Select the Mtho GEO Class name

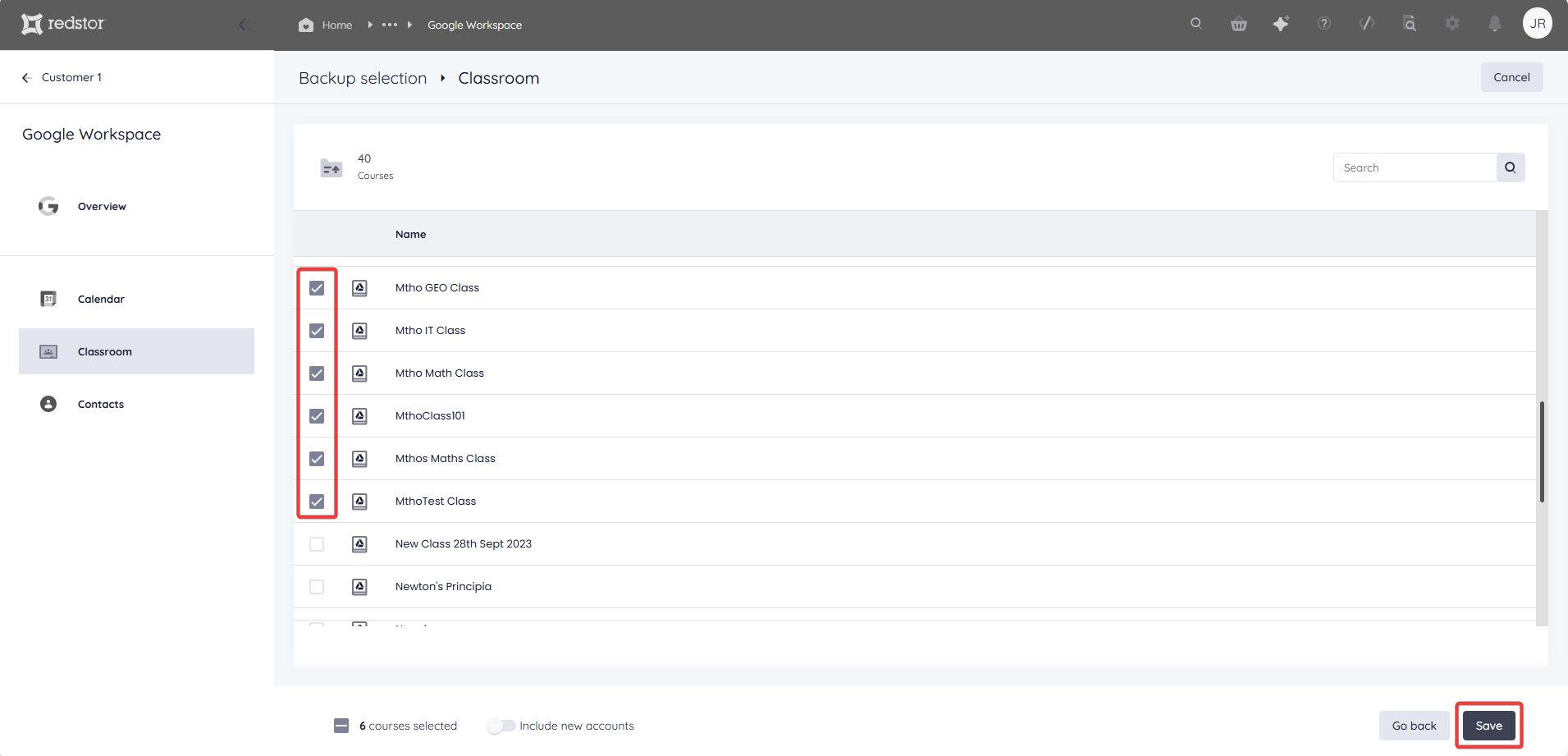(x=437, y=287)
